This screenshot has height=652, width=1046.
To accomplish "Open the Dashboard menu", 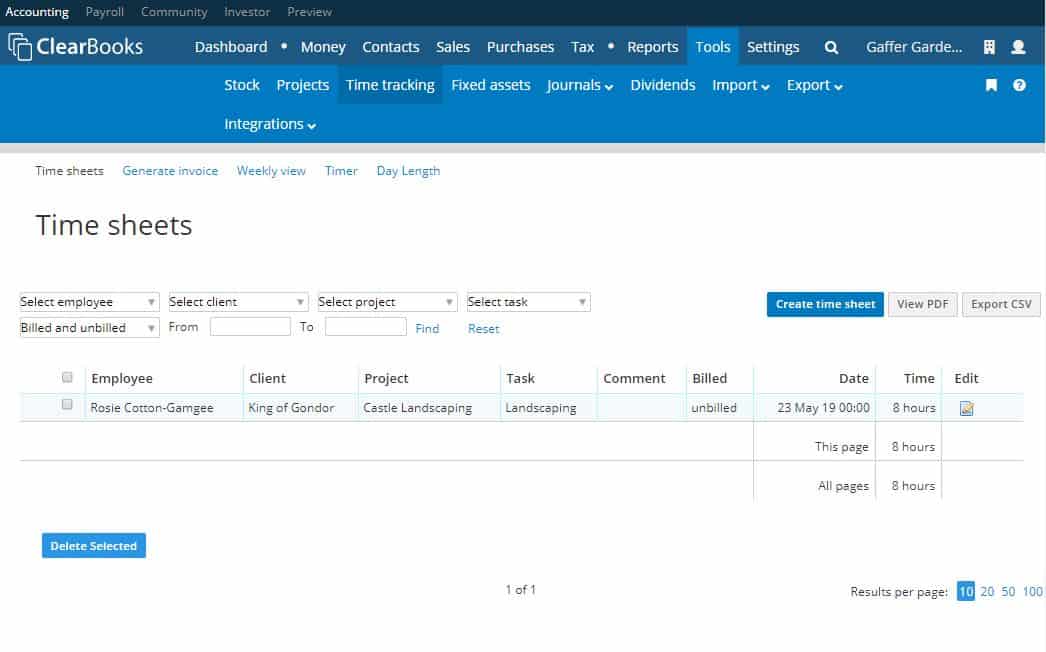I will pyautogui.click(x=231, y=47).
